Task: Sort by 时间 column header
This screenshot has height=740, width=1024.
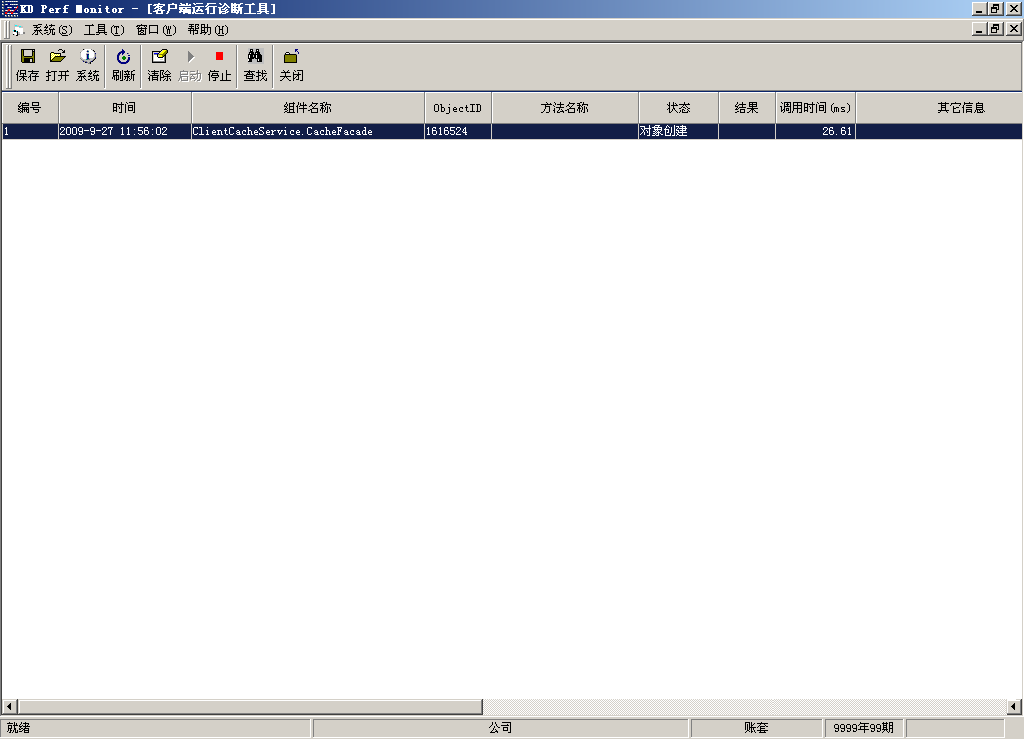Action: point(124,108)
